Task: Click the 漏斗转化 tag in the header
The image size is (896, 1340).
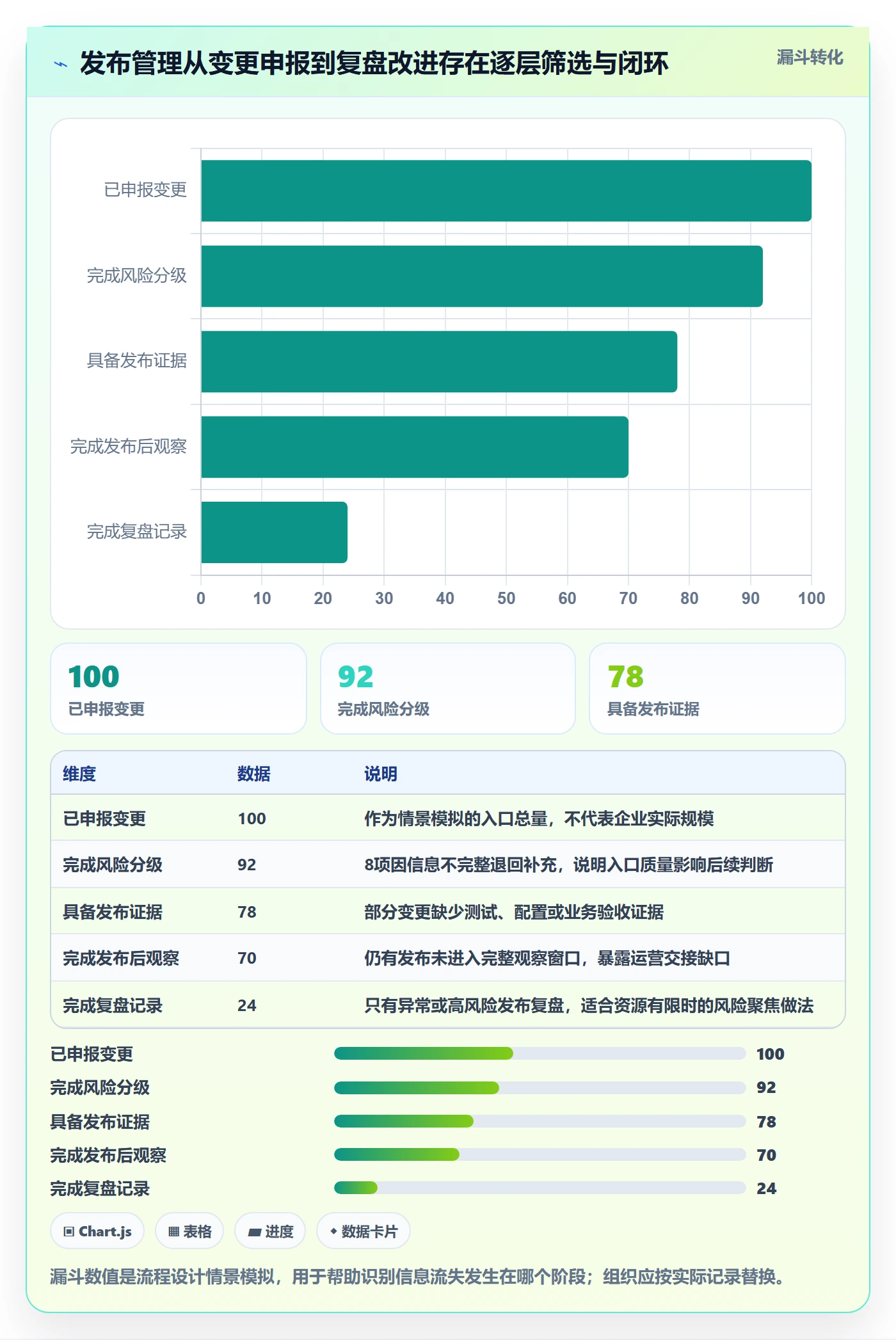Action: click(810, 58)
